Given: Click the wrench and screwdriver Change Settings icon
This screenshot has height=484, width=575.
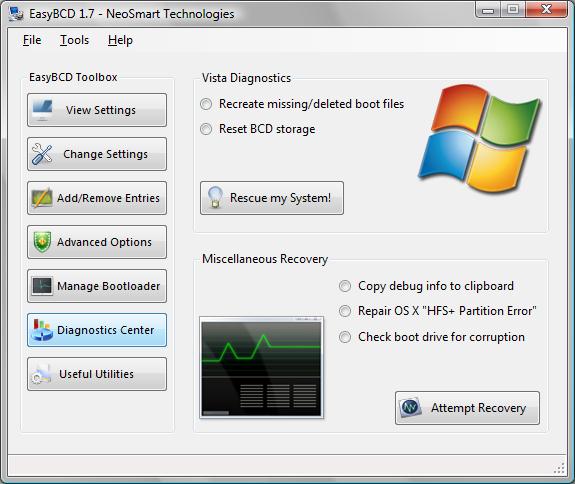Looking at the screenshot, I should coord(41,154).
